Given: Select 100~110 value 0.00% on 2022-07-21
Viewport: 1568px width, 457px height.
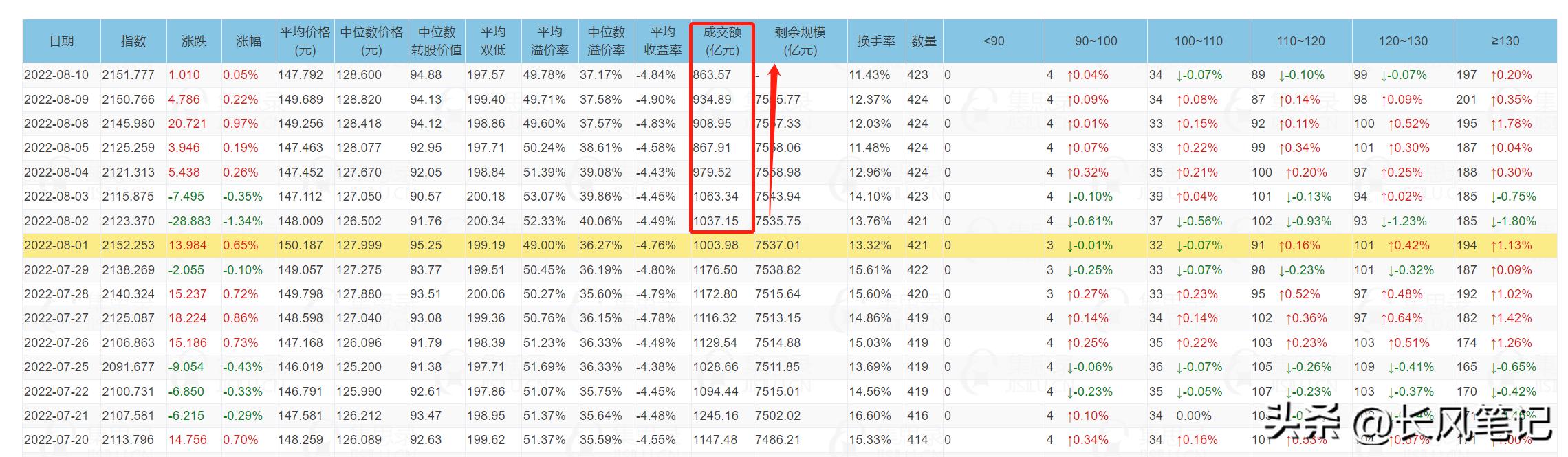Looking at the screenshot, I should (1194, 416).
